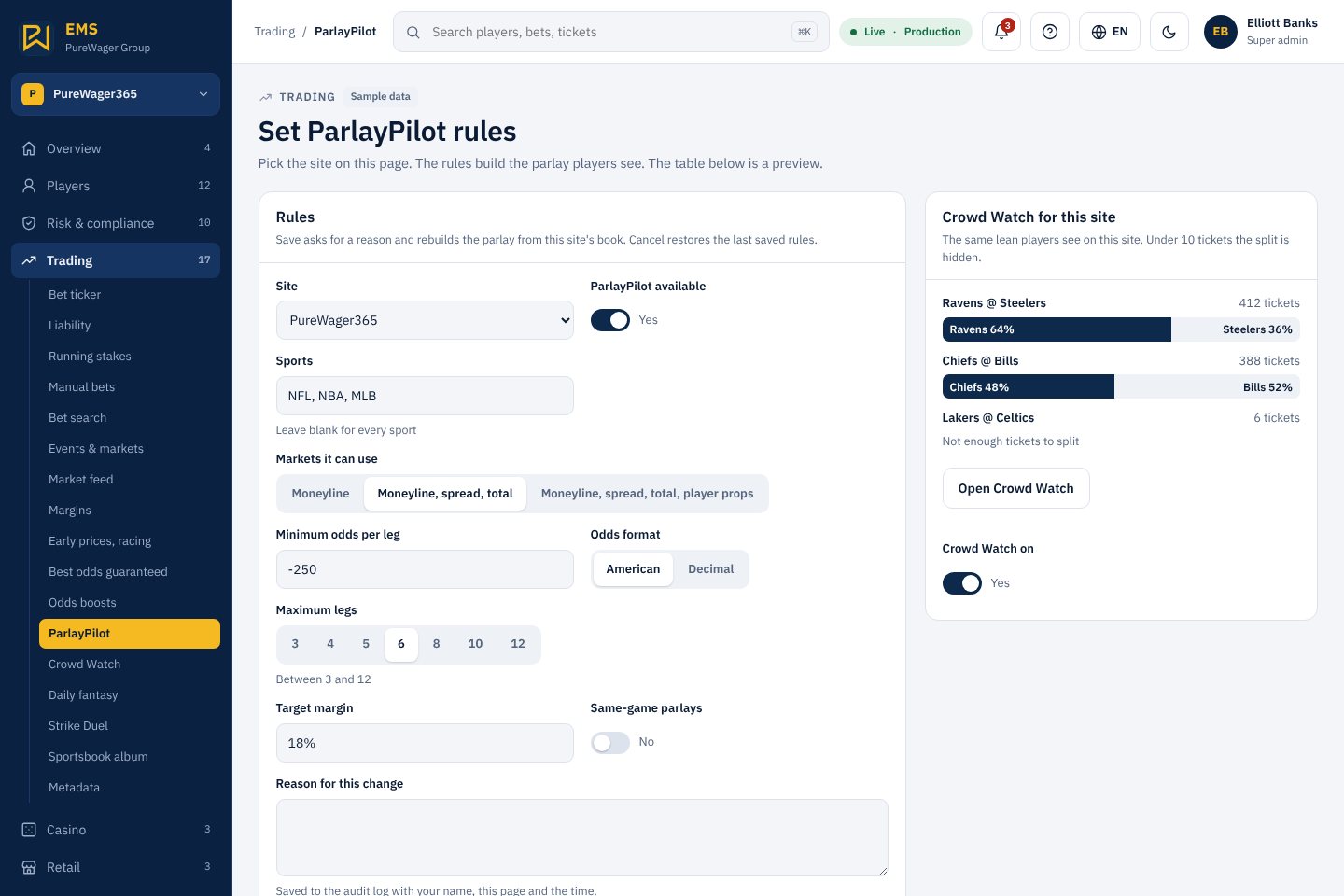Open Elliott Banks account menu
This screenshot has height=896, width=1344.
[1262, 32]
